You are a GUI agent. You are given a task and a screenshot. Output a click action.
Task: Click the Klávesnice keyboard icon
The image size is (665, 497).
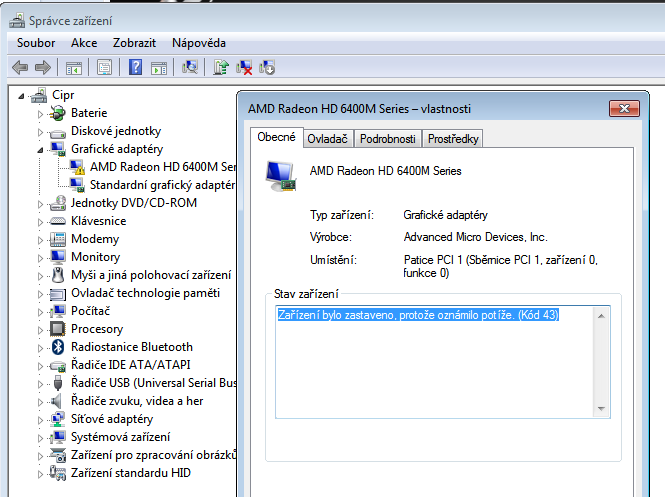tap(58, 221)
